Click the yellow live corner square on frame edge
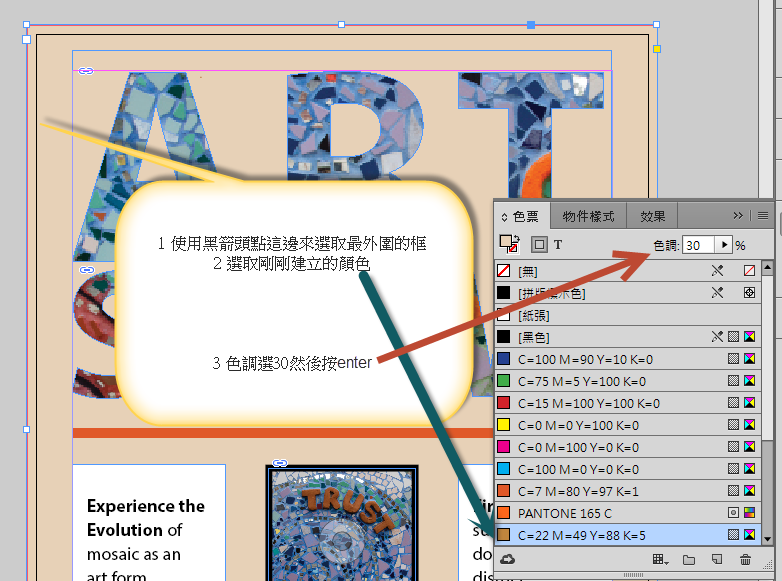 tap(657, 48)
